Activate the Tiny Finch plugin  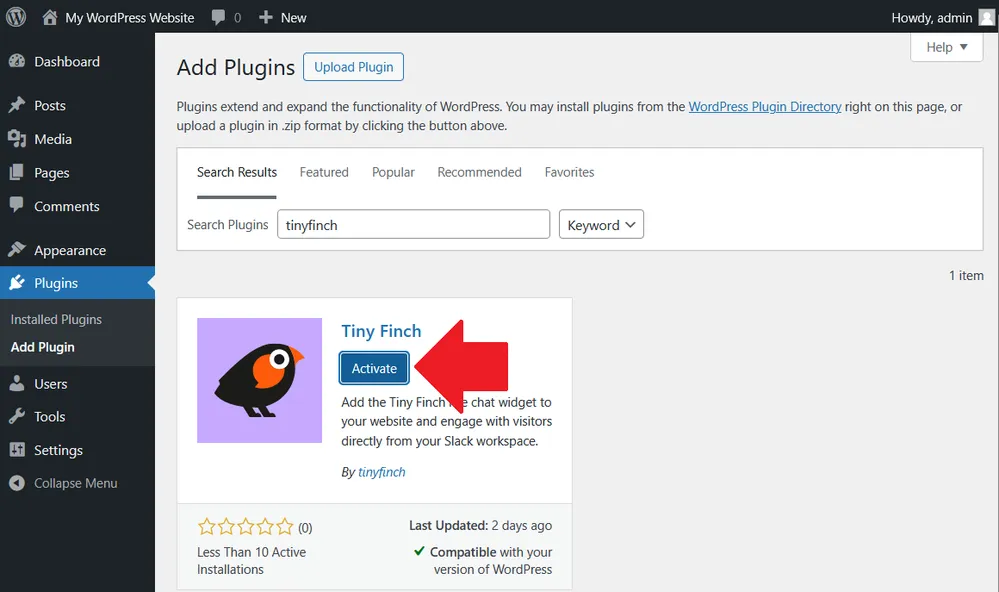[x=374, y=368]
